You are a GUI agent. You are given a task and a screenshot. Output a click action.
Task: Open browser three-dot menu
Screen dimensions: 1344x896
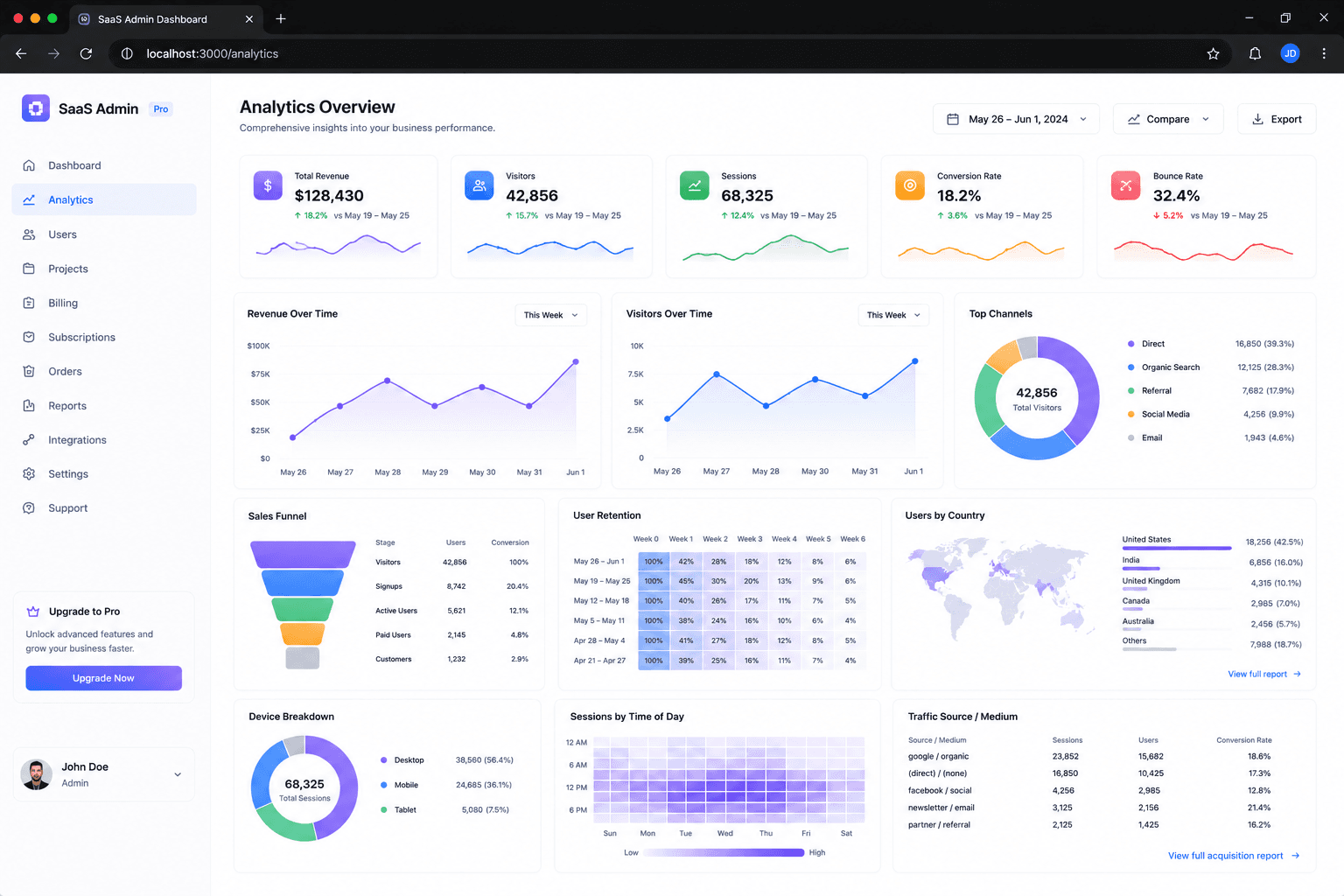click(1324, 53)
